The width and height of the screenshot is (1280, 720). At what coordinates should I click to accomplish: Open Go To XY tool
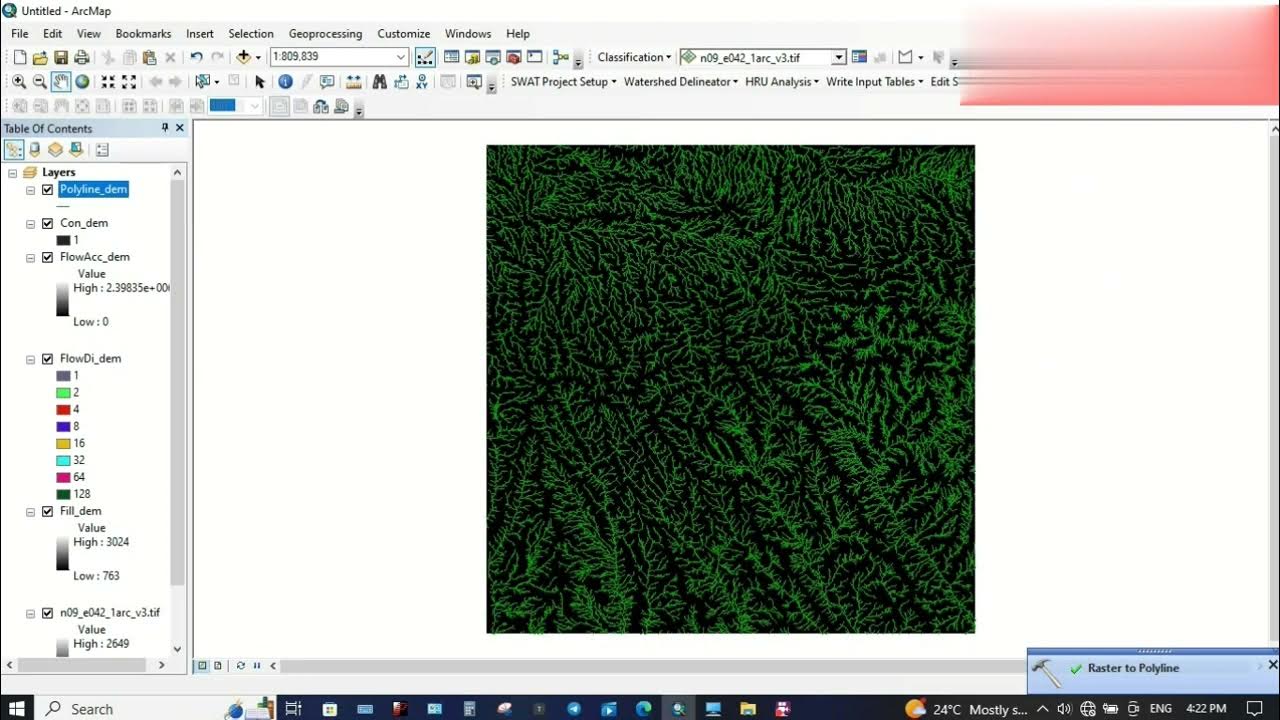(x=422, y=82)
